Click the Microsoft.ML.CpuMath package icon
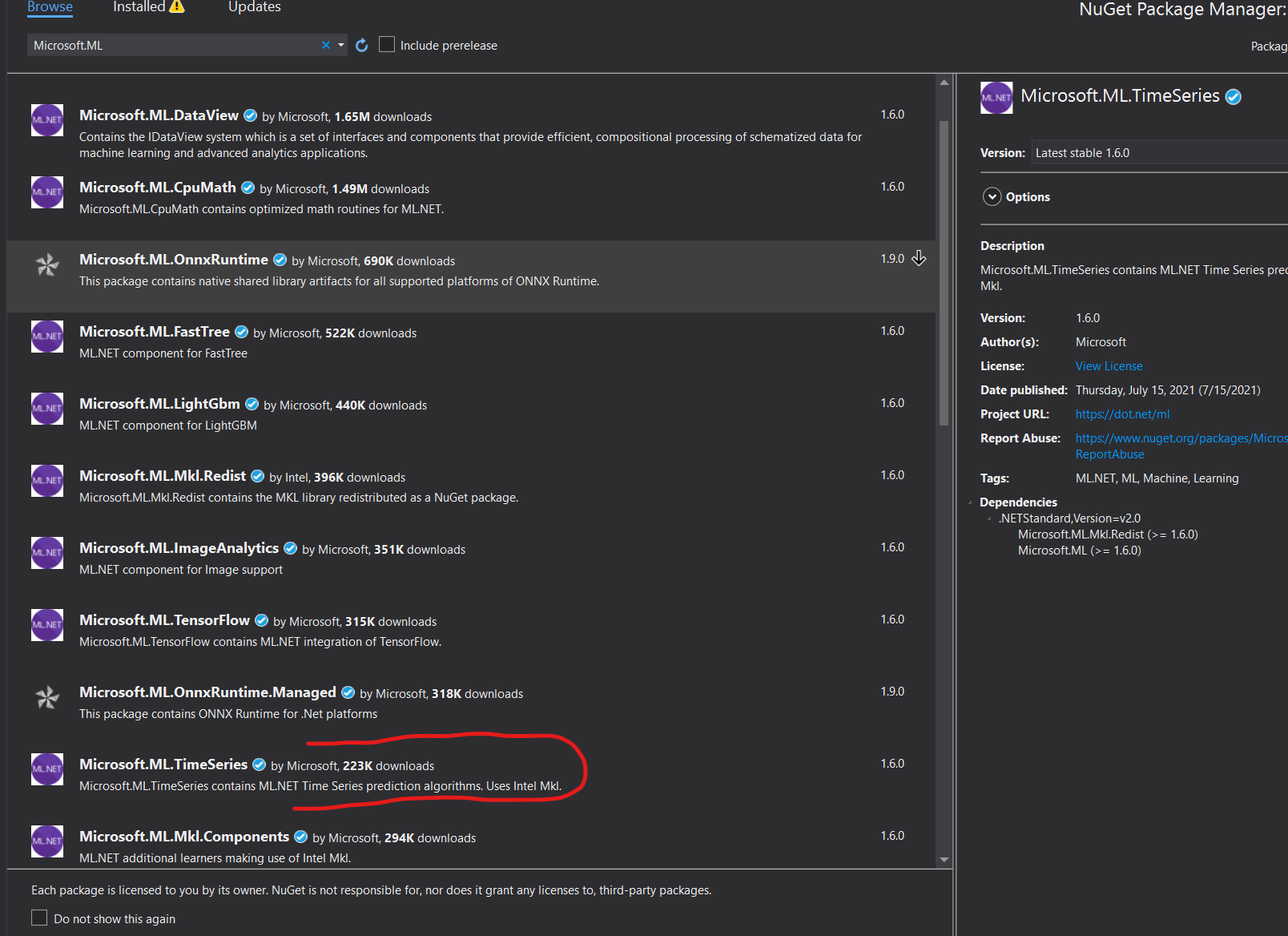The height and width of the screenshot is (936, 1288). [x=47, y=192]
